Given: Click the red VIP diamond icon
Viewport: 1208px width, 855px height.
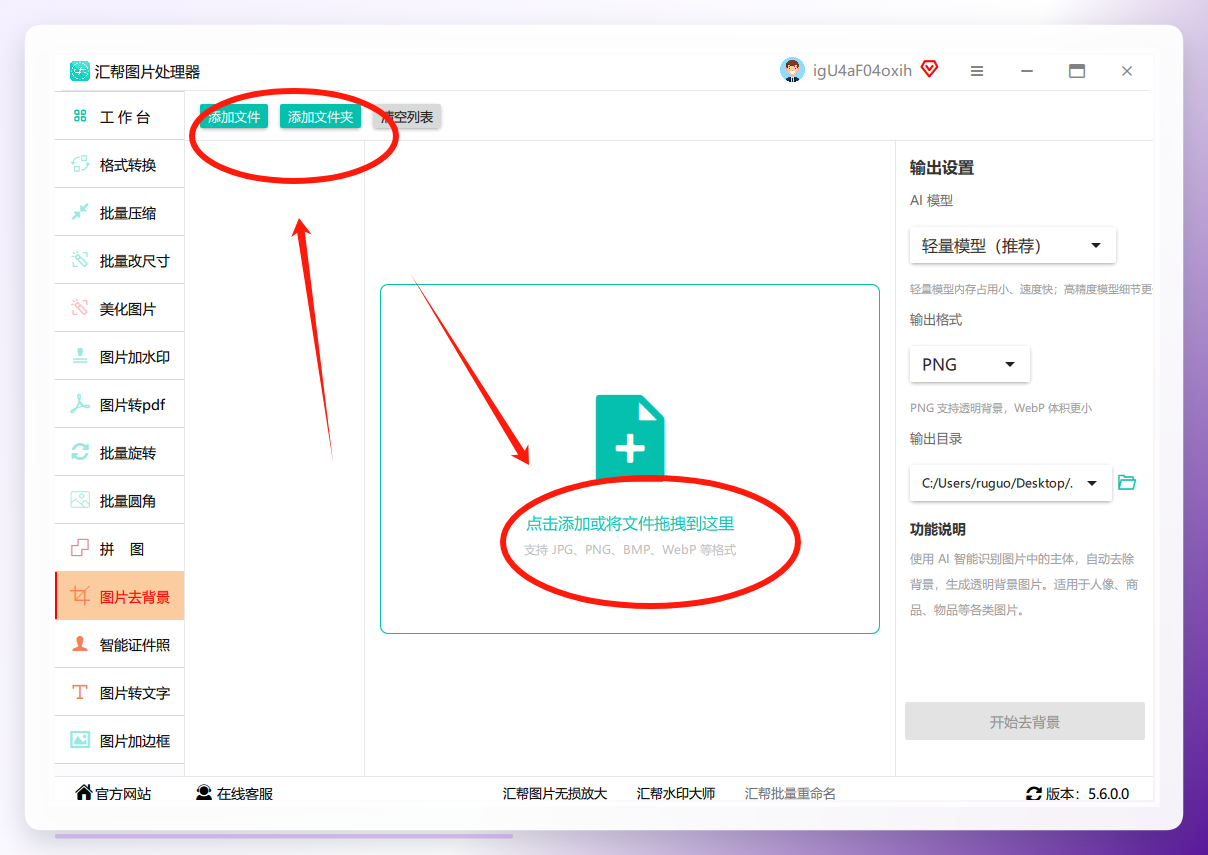Looking at the screenshot, I should point(930,69).
